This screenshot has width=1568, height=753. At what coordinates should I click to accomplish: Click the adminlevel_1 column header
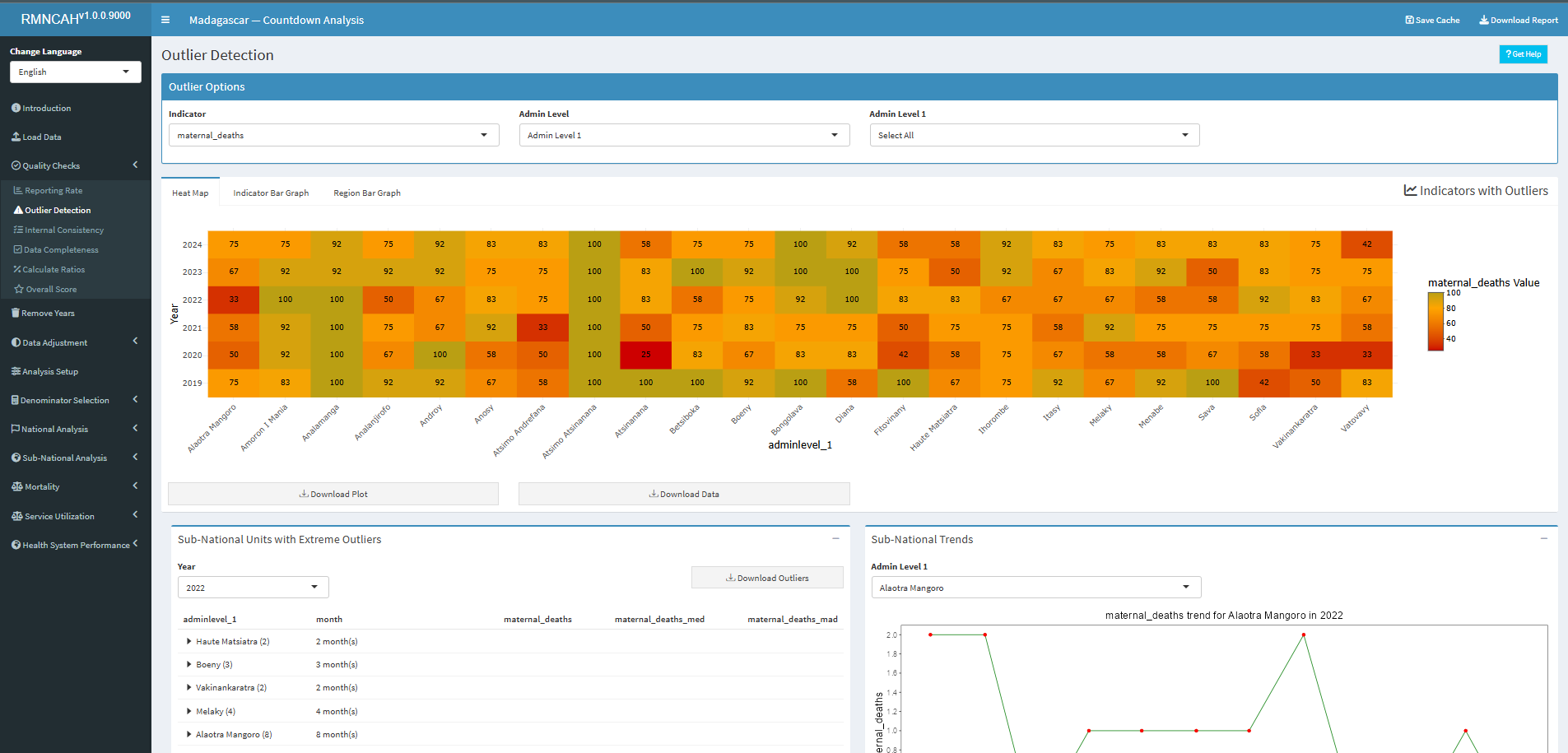click(210, 619)
